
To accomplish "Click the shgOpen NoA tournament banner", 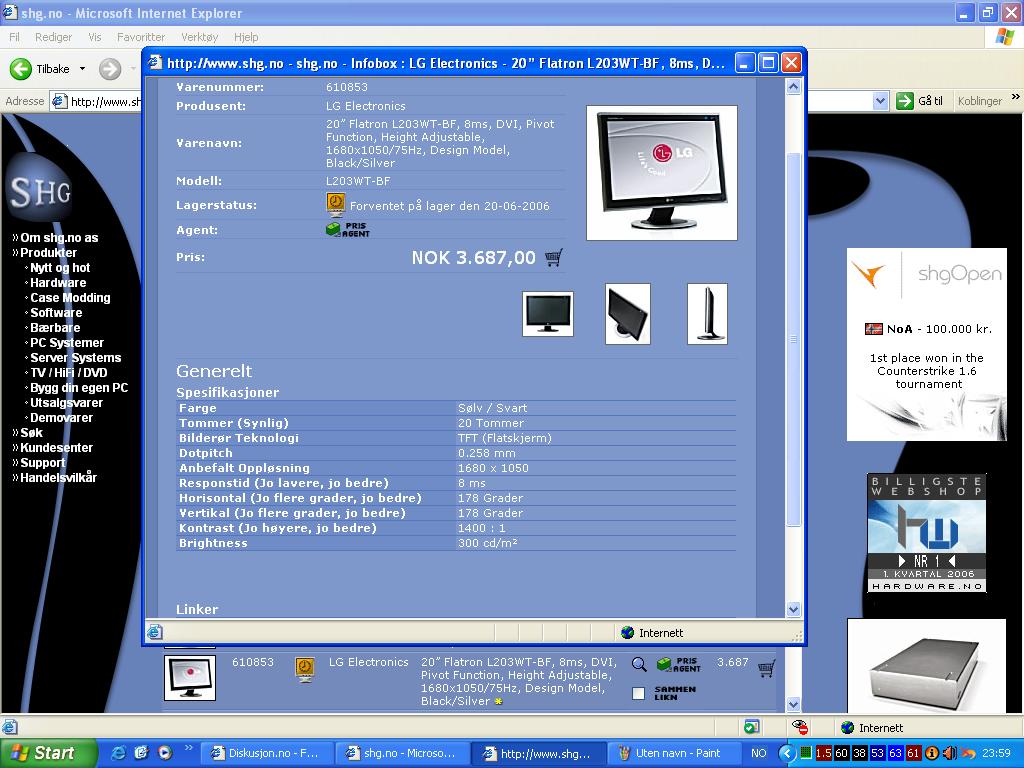I will tap(927, 344).
